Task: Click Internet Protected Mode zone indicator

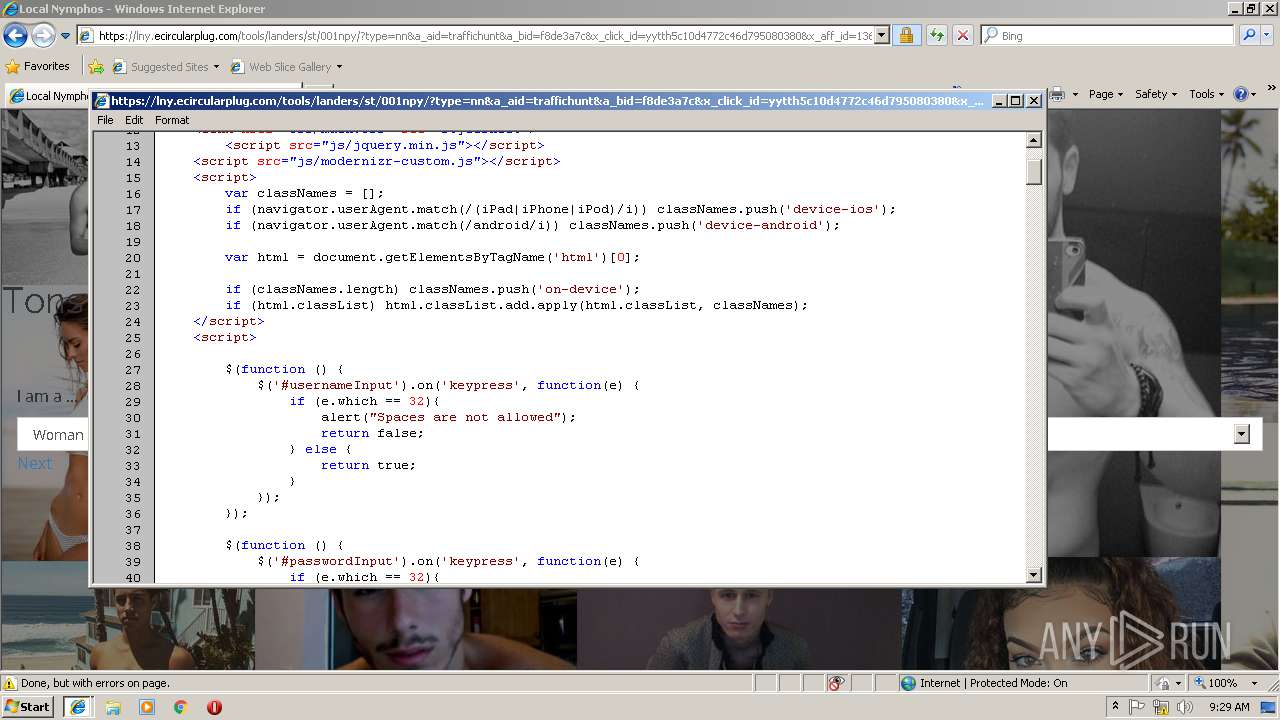Action: tap(985, 683)
